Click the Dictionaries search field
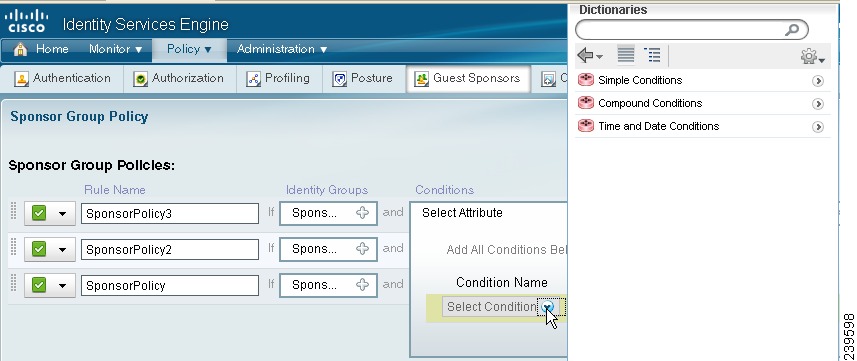857x361 pixels. 691,30
